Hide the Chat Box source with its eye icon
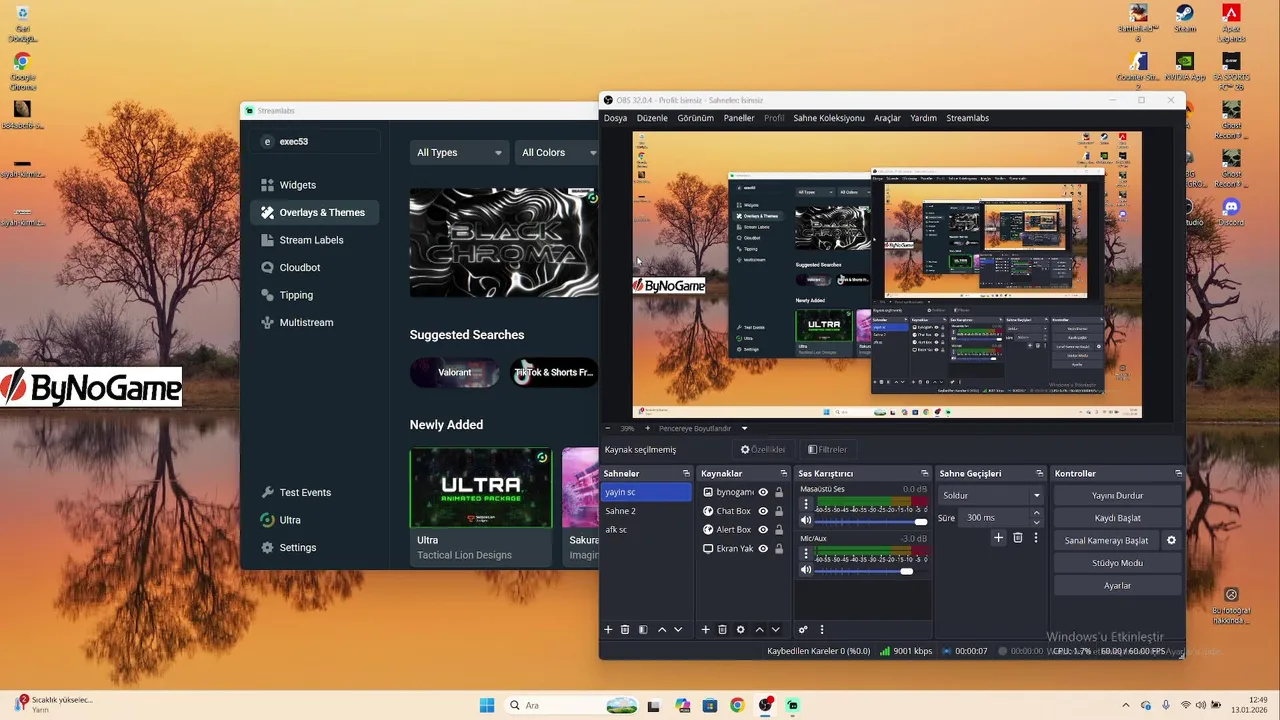 [x=763, y=511]
